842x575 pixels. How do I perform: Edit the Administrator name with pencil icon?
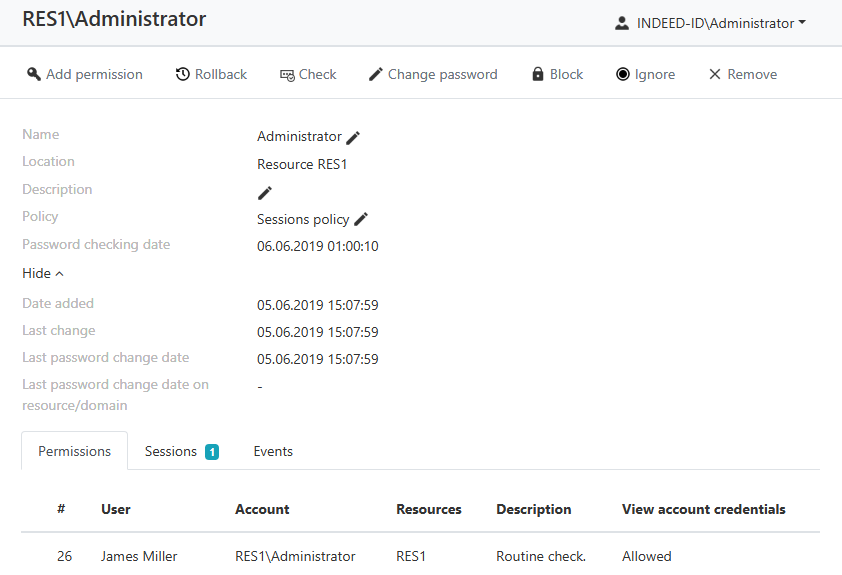point(353,138)
